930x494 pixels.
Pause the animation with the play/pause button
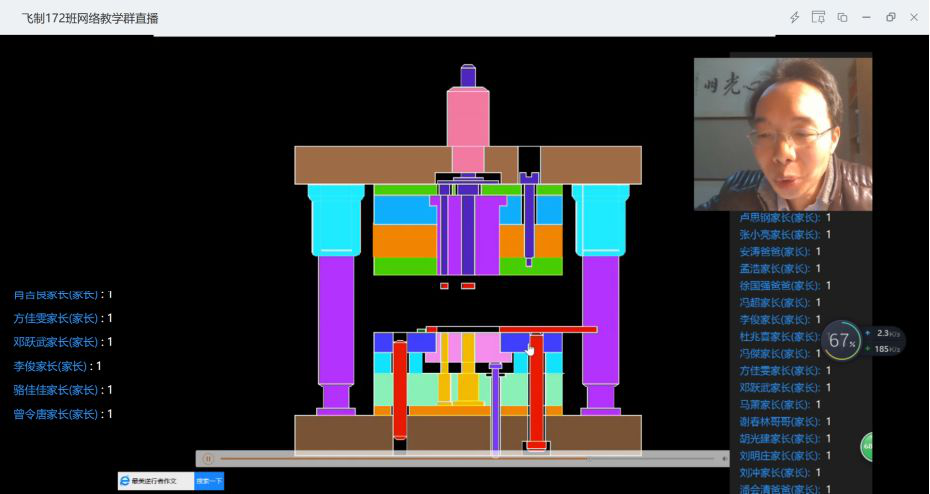pyautogui.click(x=208, y=459)
